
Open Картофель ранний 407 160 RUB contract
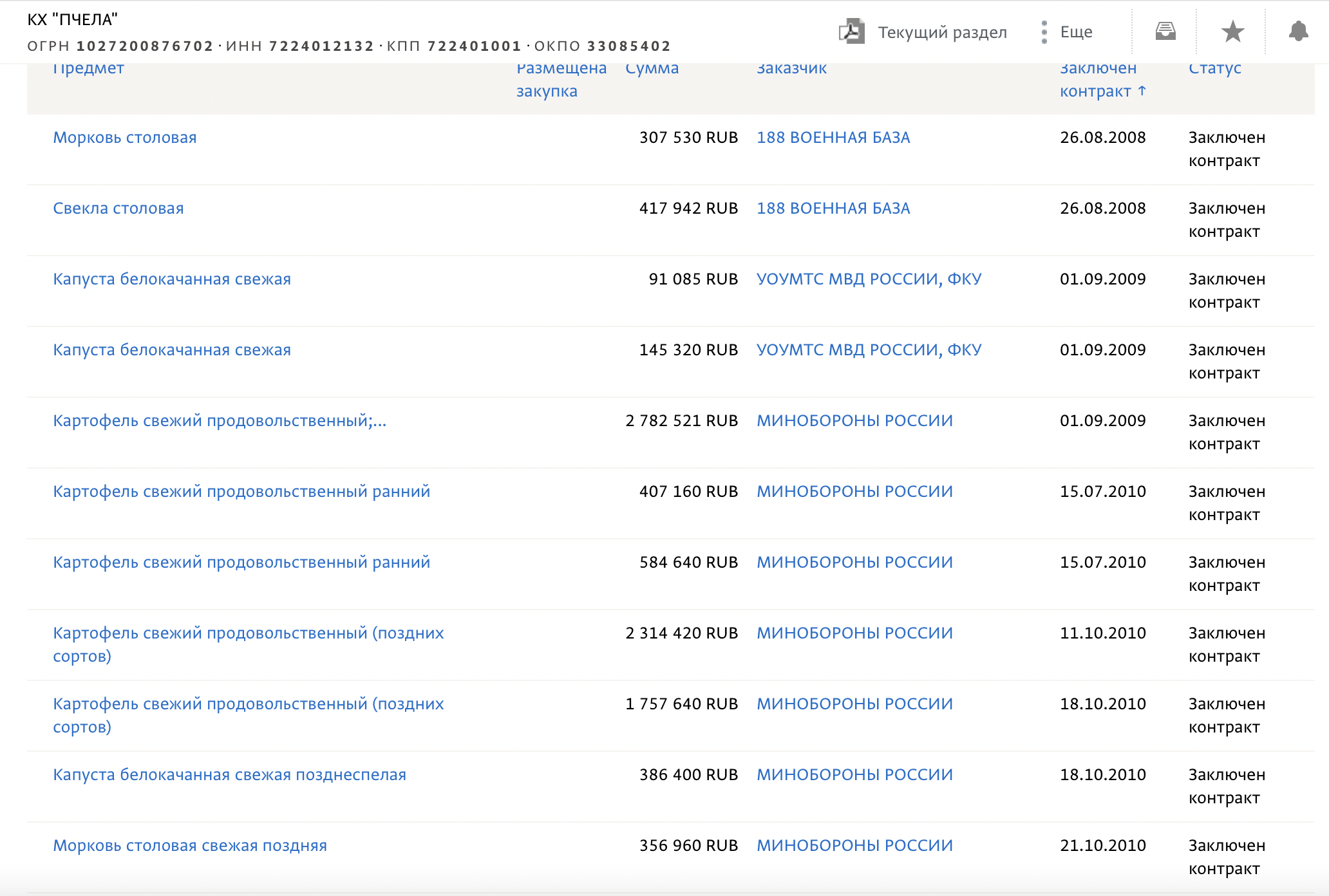pos(241,492)
